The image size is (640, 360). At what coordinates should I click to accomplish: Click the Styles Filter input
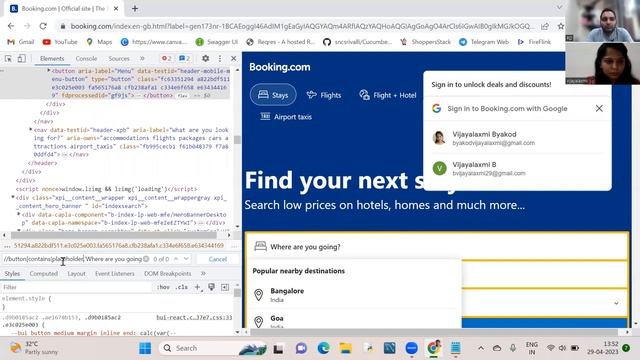pyautogui.click(x=76, y=287)
